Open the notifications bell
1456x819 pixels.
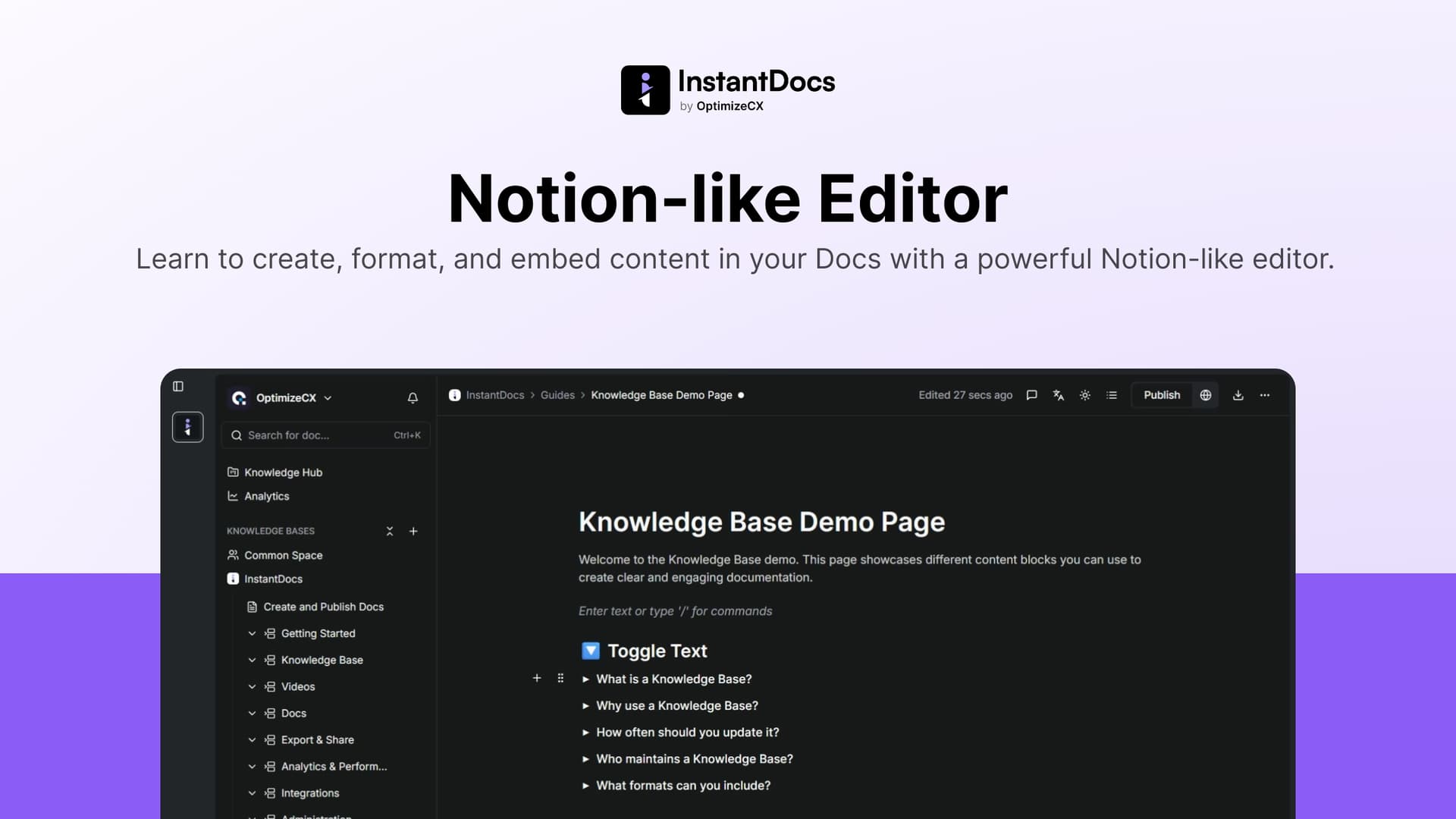[413, 397]
